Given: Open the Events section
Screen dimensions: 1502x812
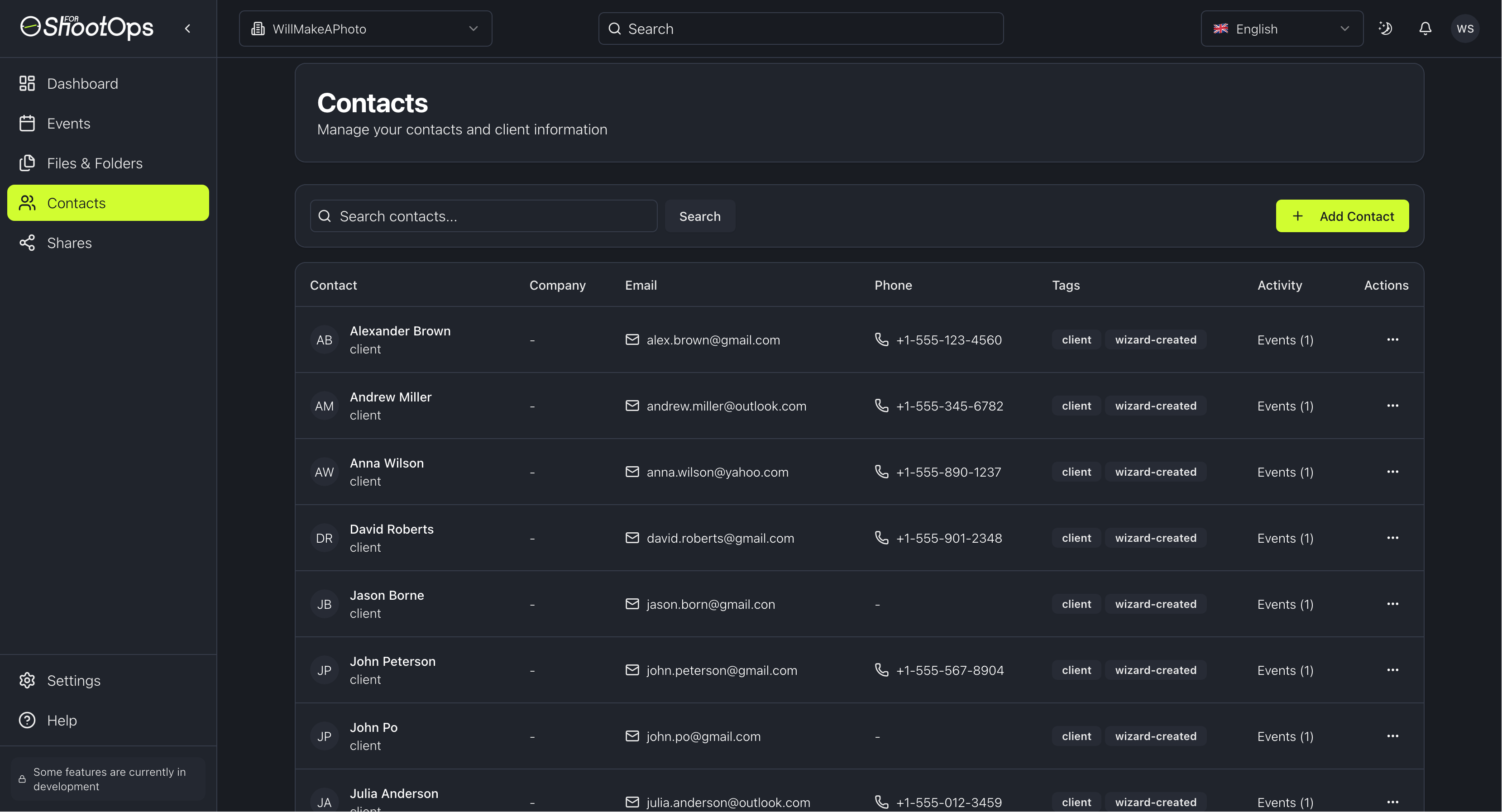Looking at the screenshot, I should (68, 124).
